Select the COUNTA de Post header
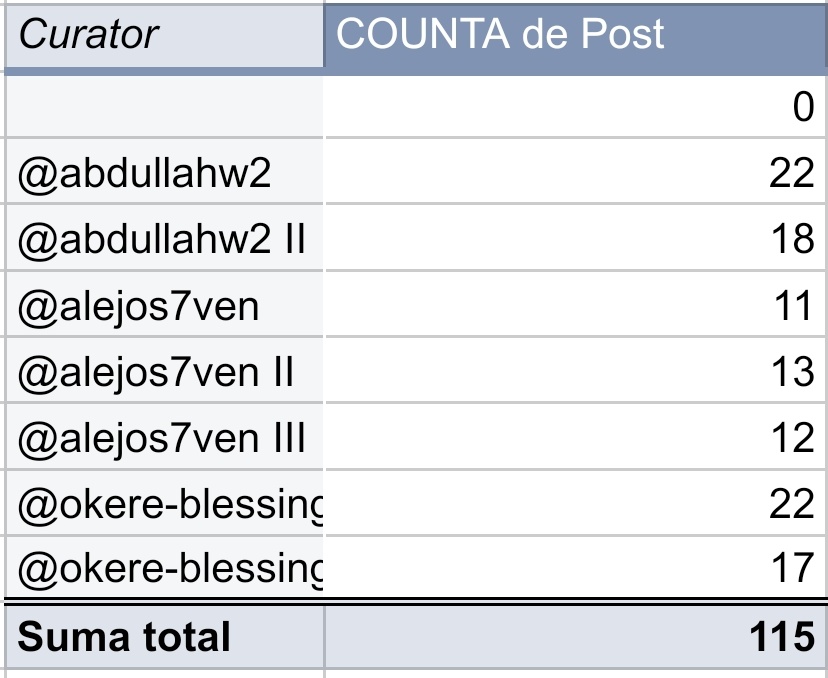The width and height of the screenshot is (828, 678). (576, 36)
